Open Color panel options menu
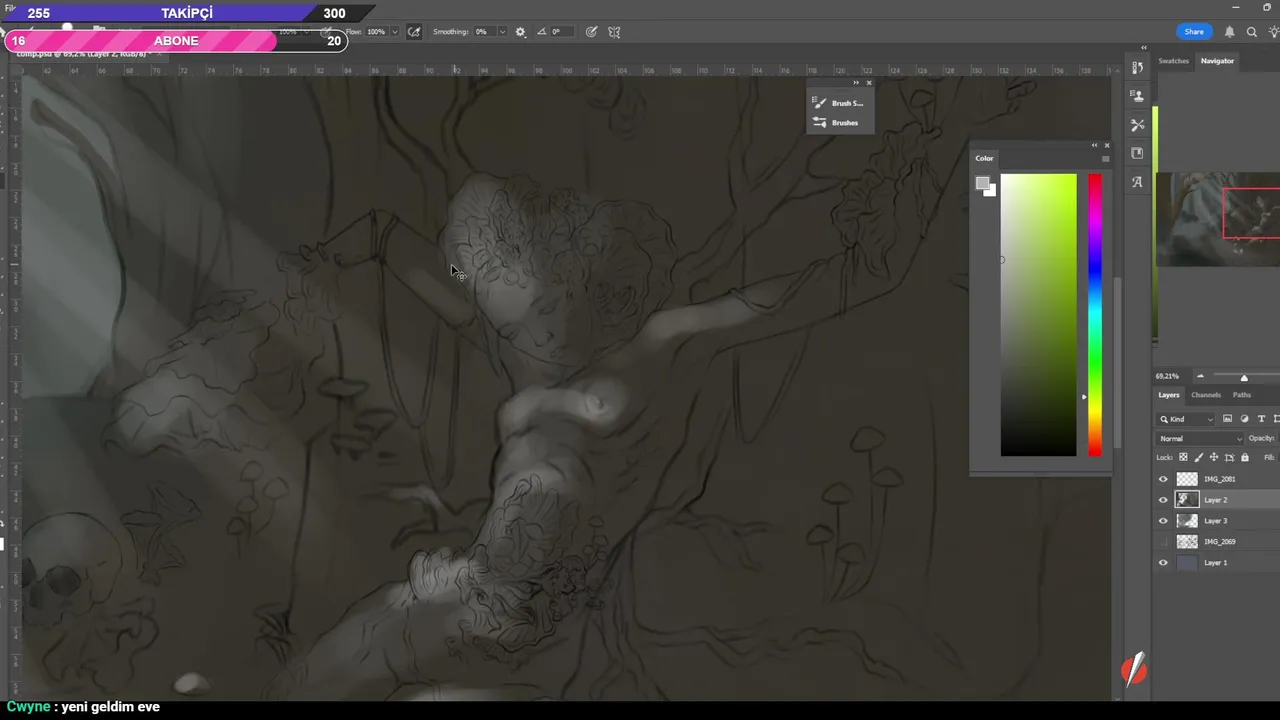 (x=1105, y=158)
